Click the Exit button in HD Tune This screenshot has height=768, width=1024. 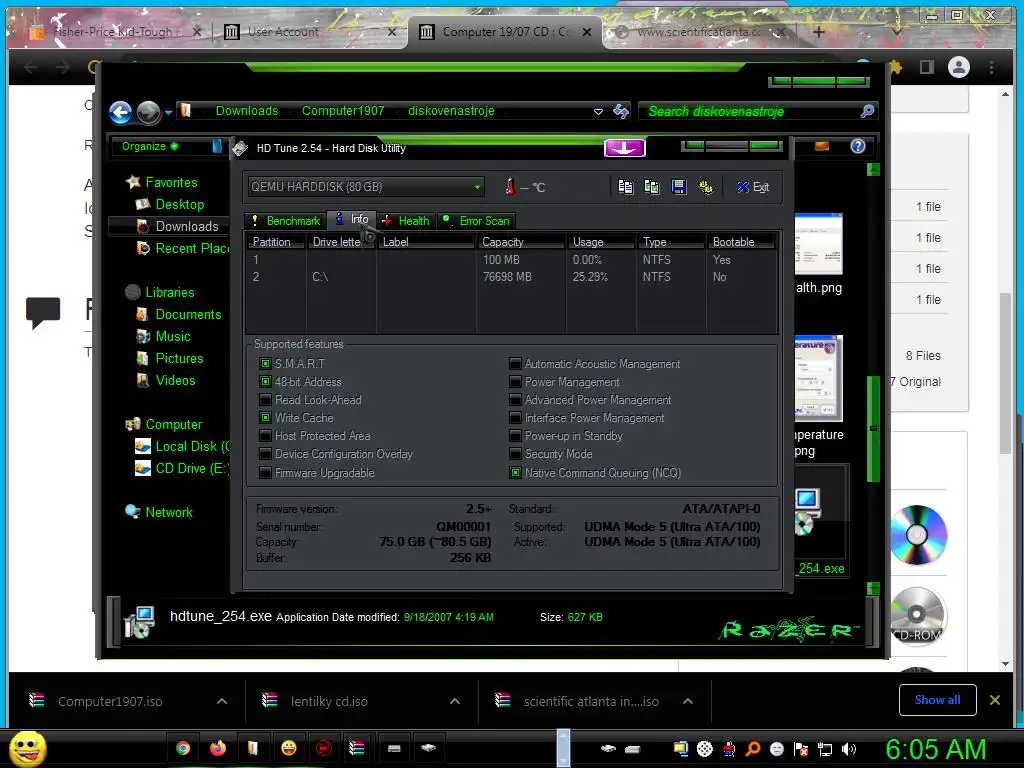pos(752,187)
